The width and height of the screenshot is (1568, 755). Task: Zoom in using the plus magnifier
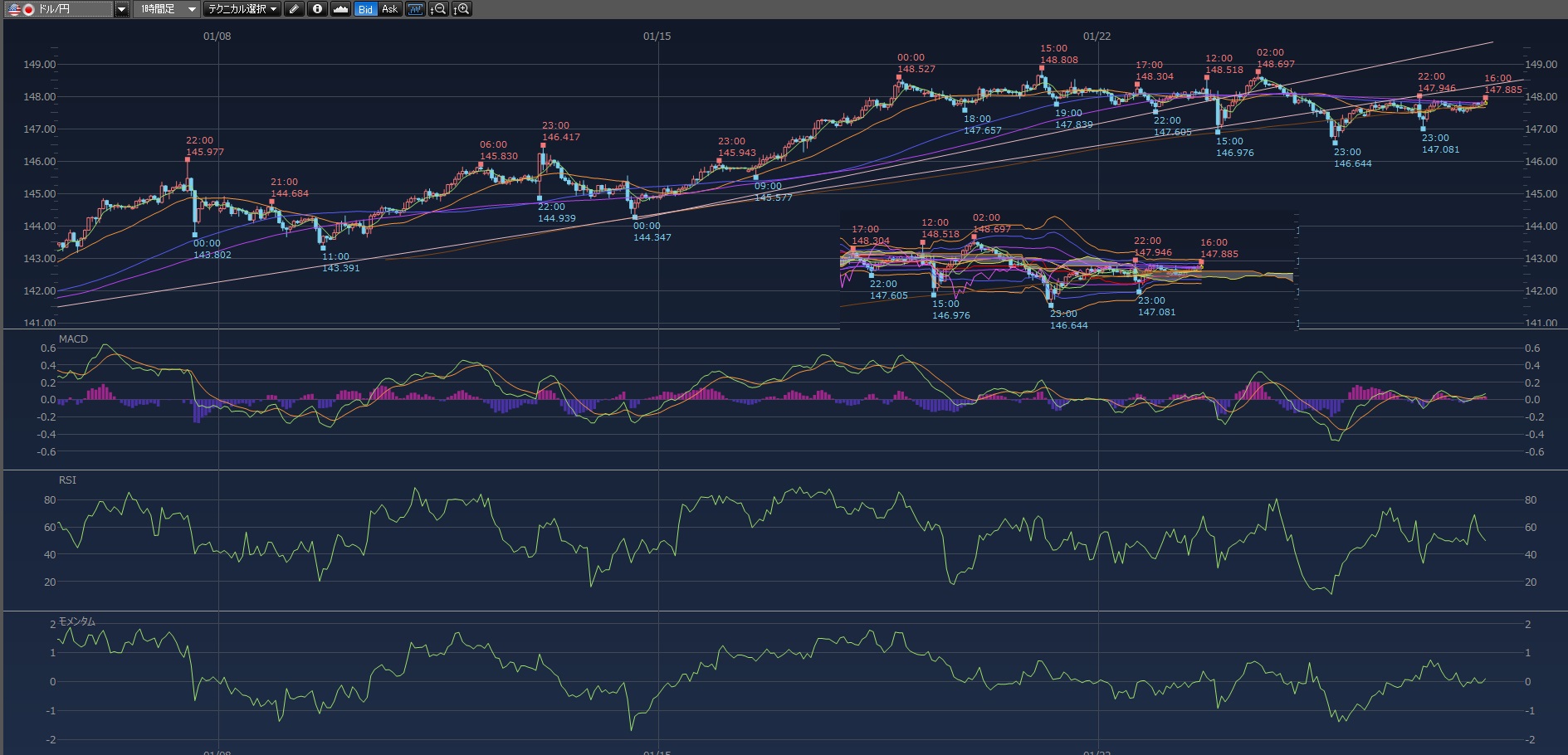pos(462,9)
